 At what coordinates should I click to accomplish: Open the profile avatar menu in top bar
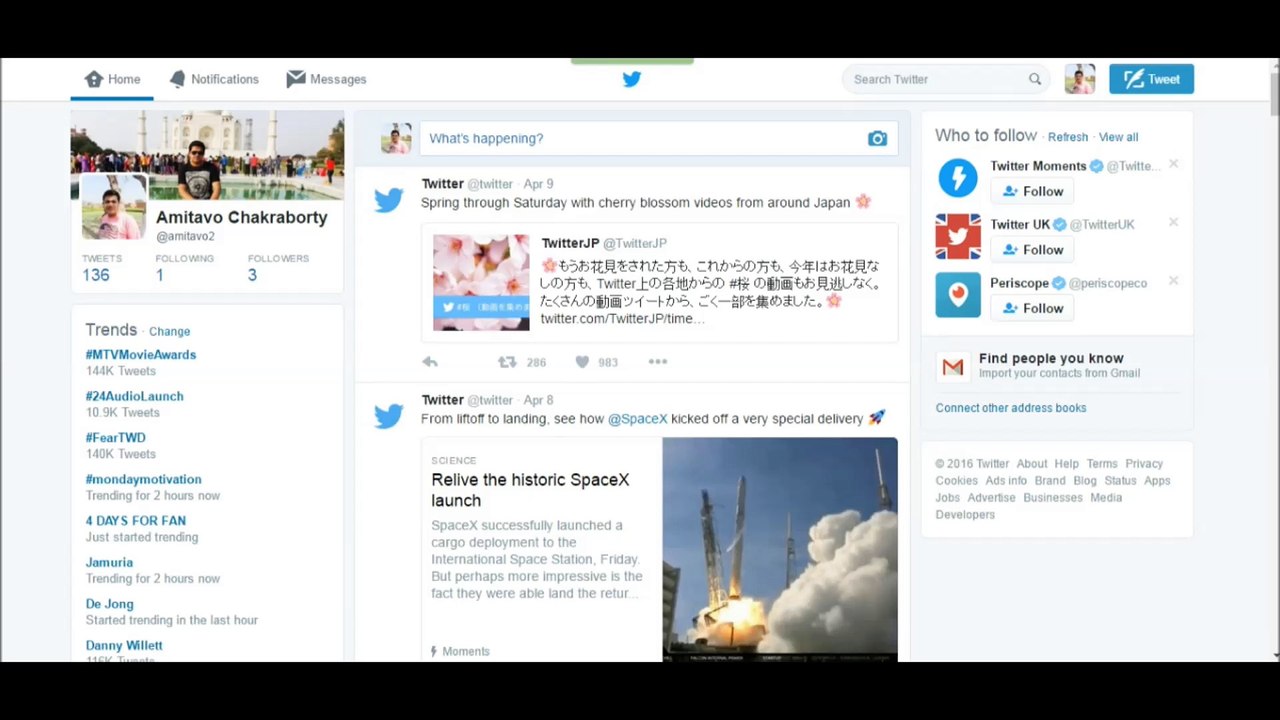1080,79
